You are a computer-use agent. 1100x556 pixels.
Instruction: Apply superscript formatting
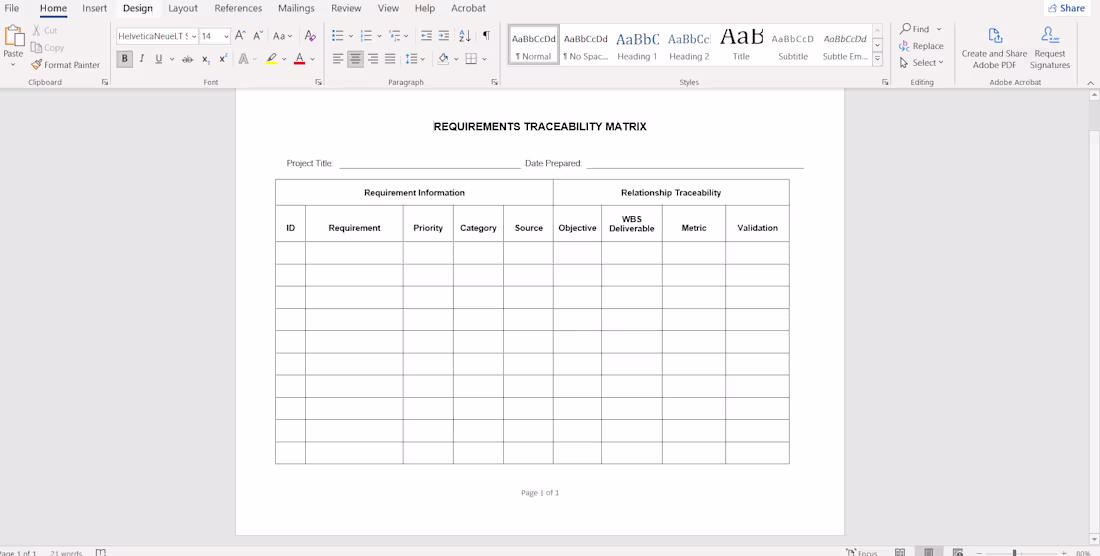pyautogui.click(x=223, y=60)
